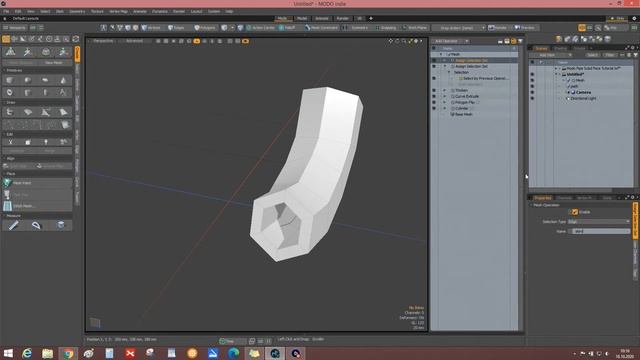Open the Windows Start menu
Image resolution: width=640 pixels, height=360 pixels.
[8, 353]
